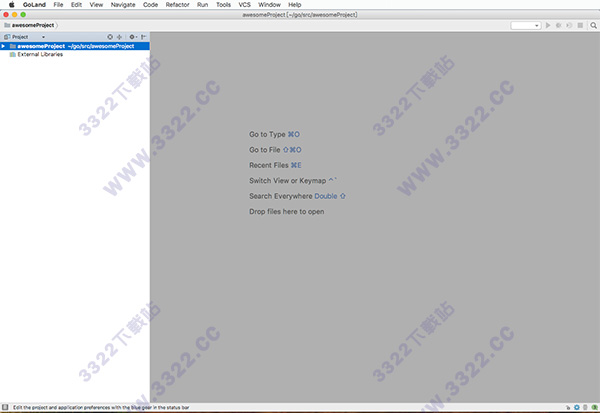Open the Apple menu

pyautogui.click(x=11, y=5)
